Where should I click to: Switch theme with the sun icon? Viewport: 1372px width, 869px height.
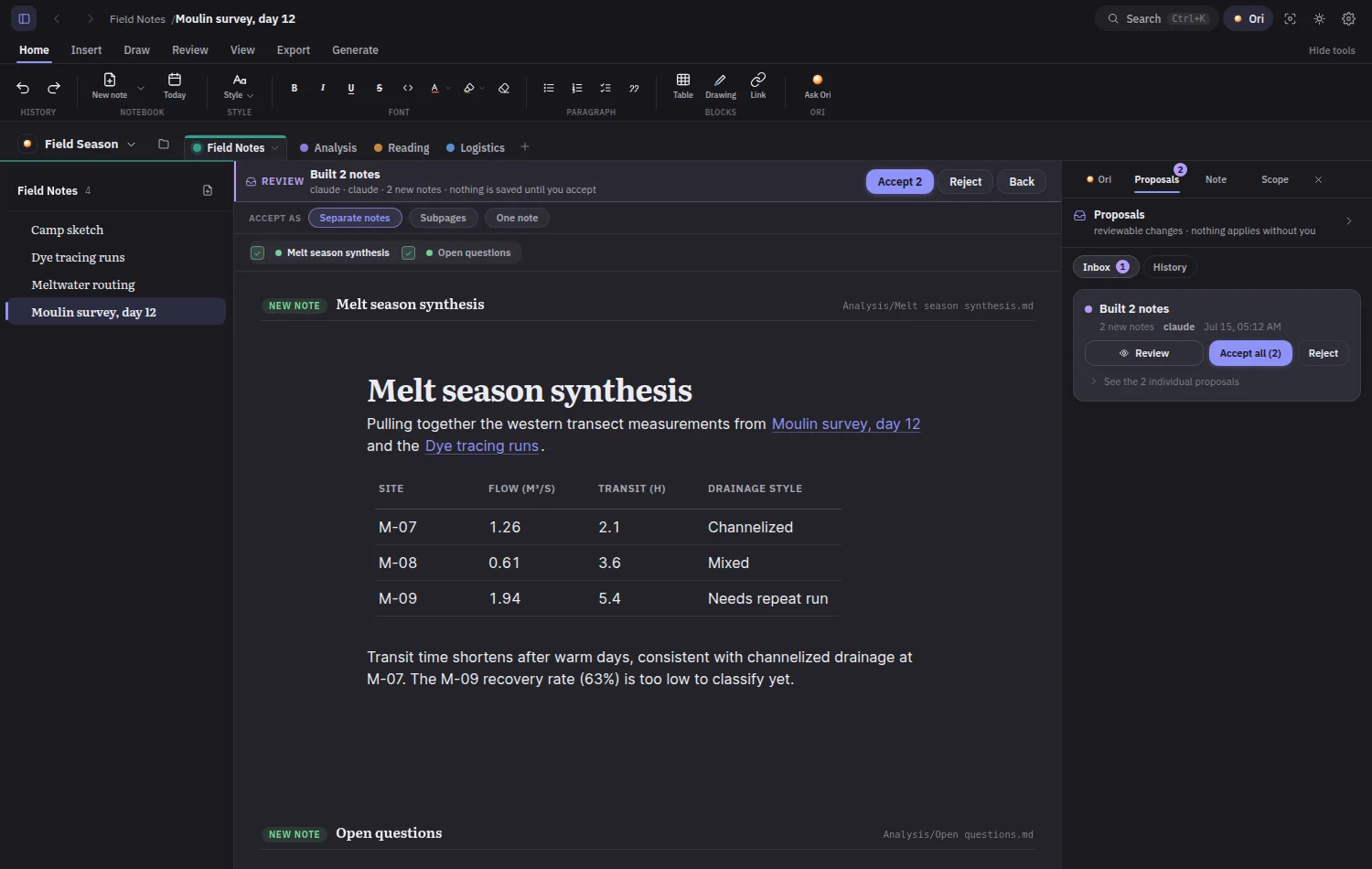click(x=1319, y=18)
